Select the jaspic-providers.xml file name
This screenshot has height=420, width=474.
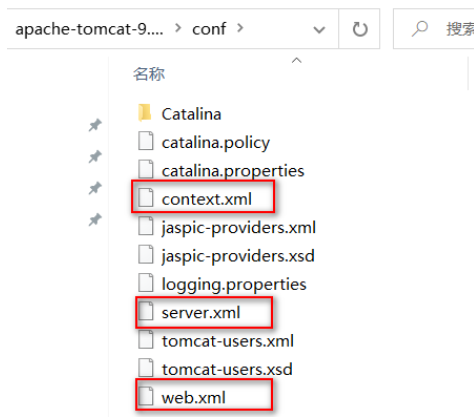239,228
